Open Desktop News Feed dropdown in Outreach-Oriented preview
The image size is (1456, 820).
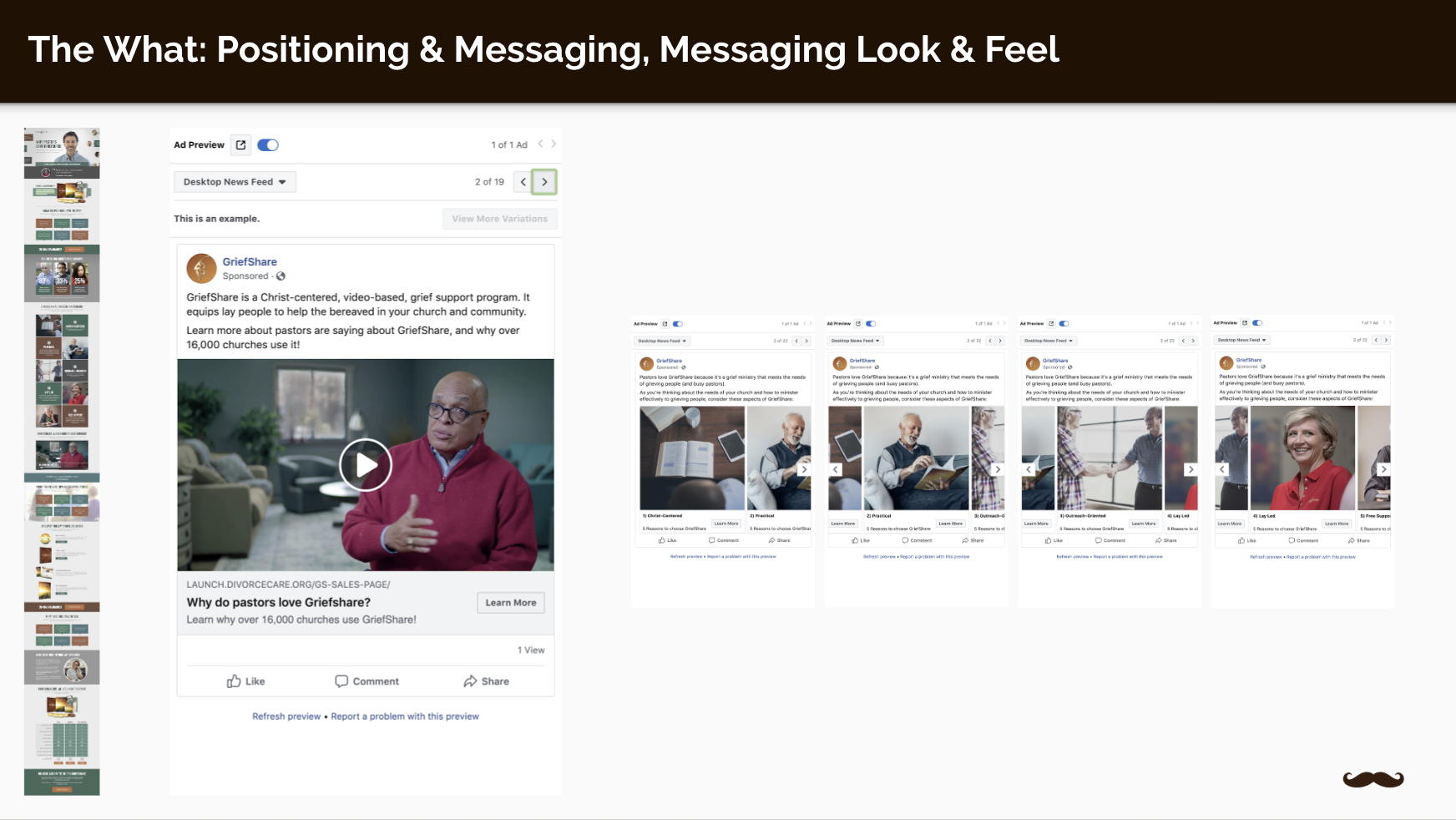point(1048,341)
